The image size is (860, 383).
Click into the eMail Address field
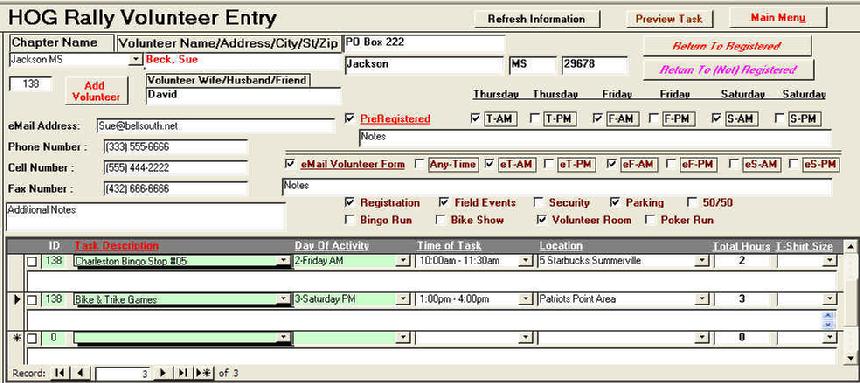click(215, 126)
